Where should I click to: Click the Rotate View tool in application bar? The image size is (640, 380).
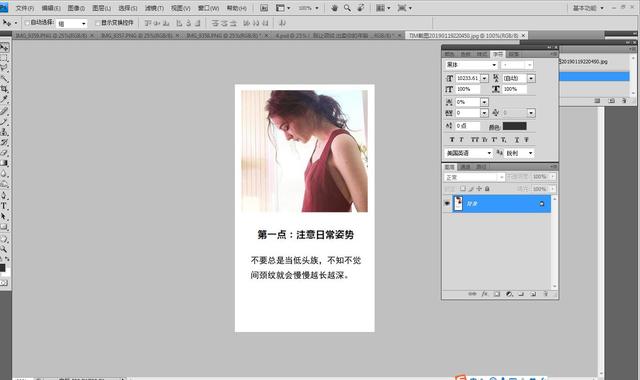(360, 8)
